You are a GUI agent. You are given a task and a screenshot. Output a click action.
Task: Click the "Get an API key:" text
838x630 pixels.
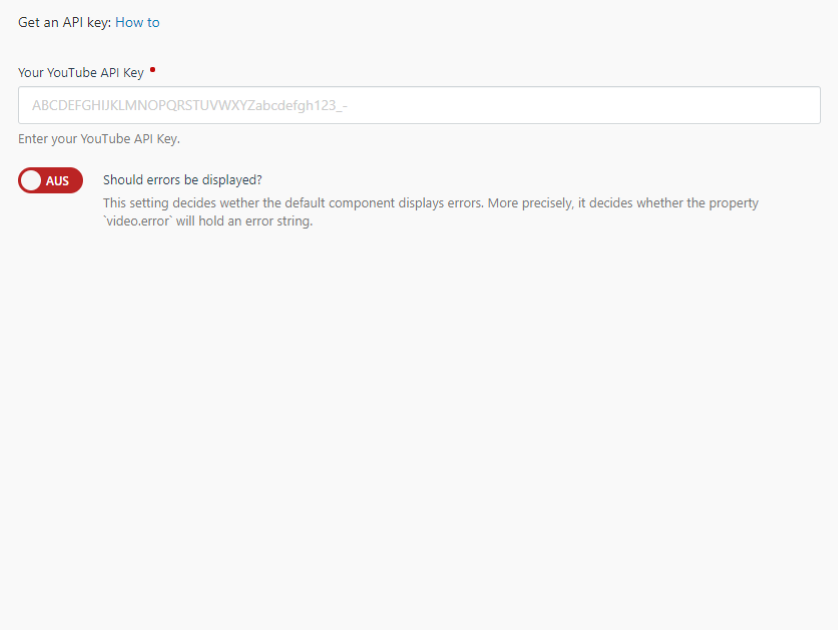[x=65, y=22]
